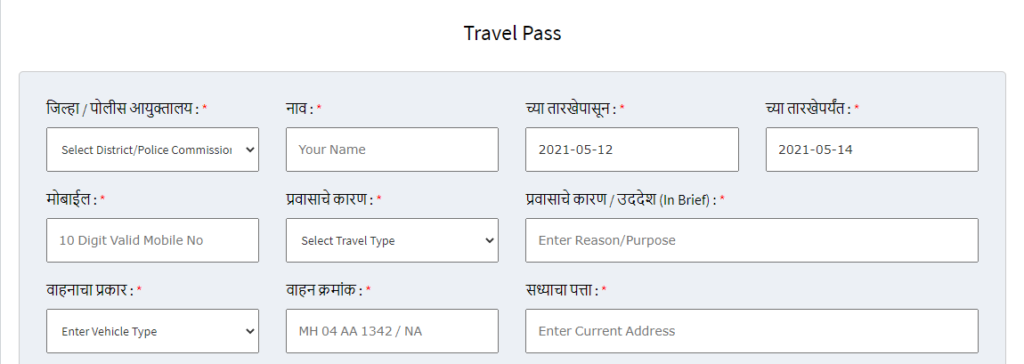1024x364 pixels.
Task: Click the उददेश (In Brief) label
Action: 666,200
